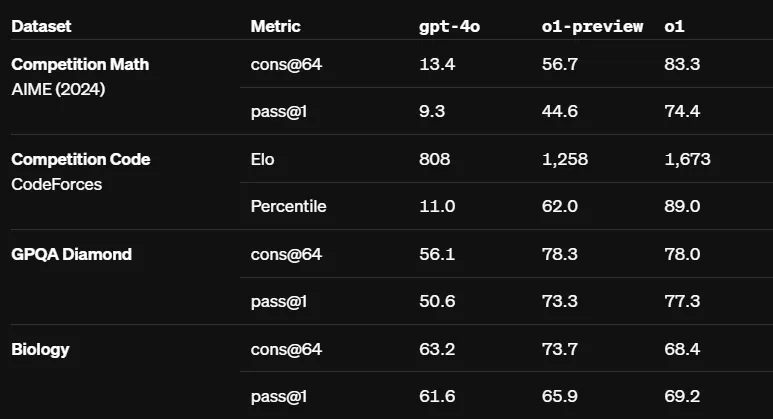Select the 69.2 Biology value for o1
The width and height of the screenshot is (773, 419).
681,397
